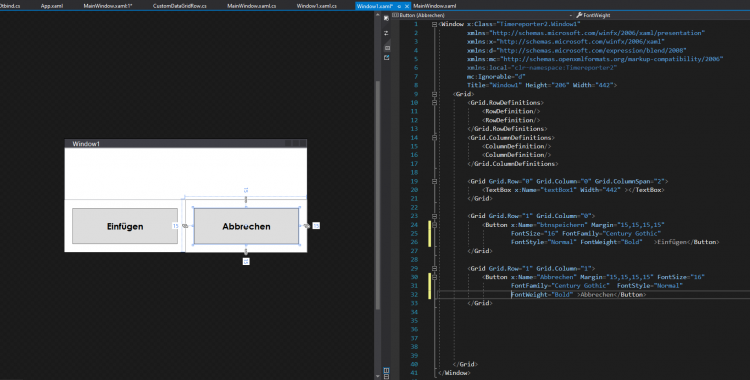Image resolution: width=750 pixels, height=380 pixels.
Task: Switch to the MainWindow.xaml.cs tab
Action: (252, 6)
